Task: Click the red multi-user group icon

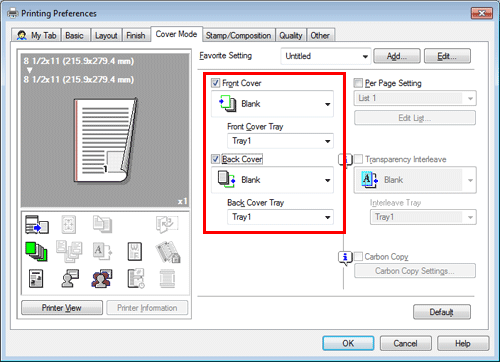Action: point(102,279)
